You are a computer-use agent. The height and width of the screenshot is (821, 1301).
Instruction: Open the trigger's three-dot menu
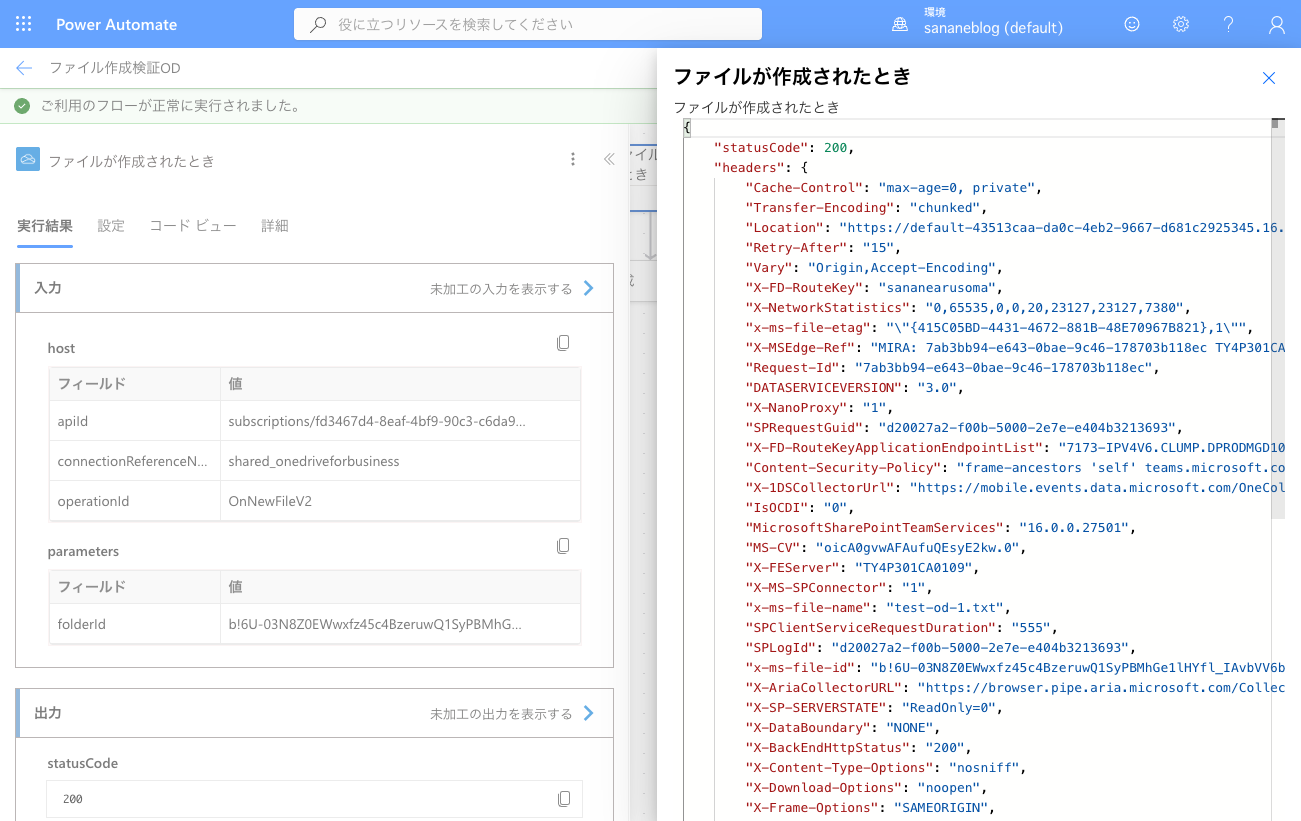(573, 159)
